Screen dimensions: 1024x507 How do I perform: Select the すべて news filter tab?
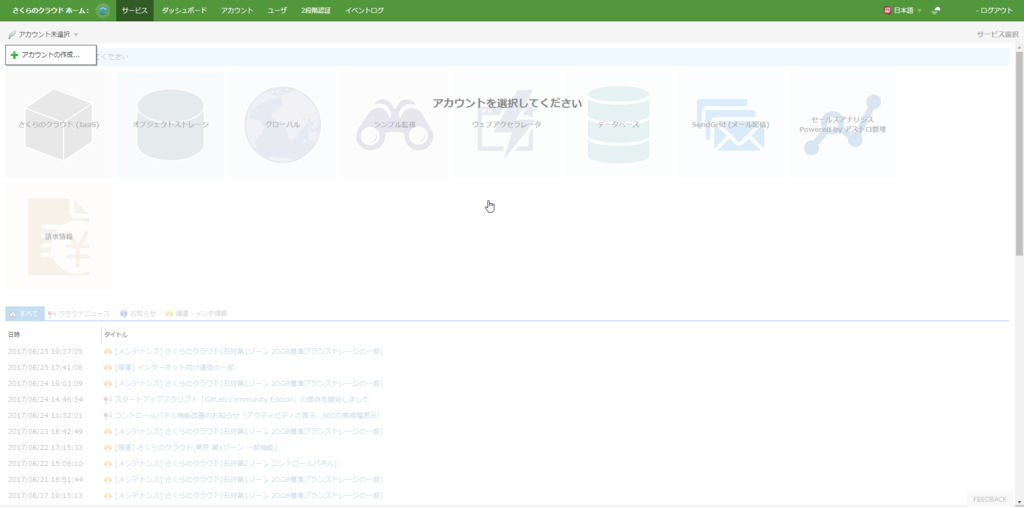point(25,314)
